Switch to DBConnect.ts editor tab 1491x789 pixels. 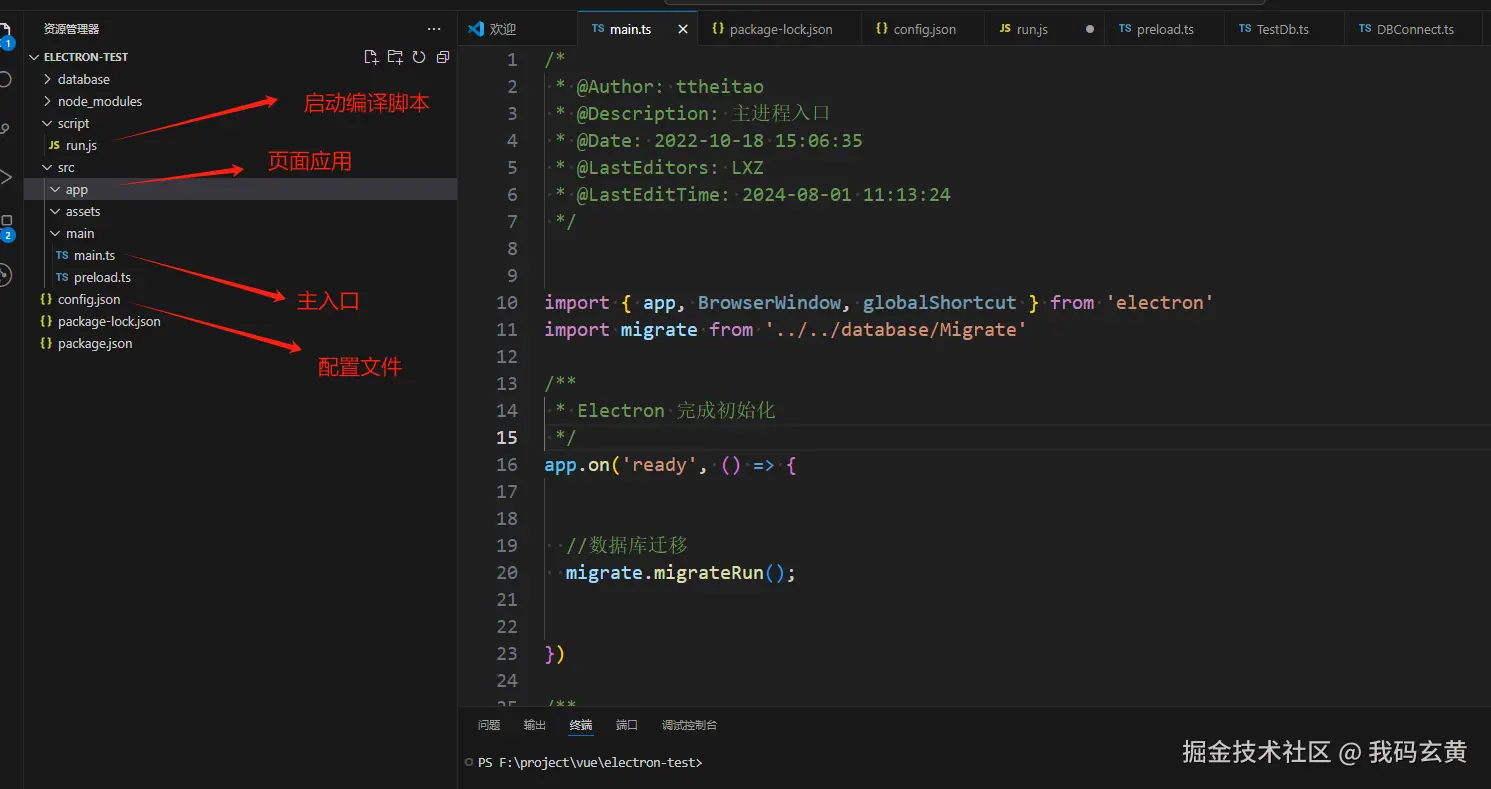tap(1415, 29)
